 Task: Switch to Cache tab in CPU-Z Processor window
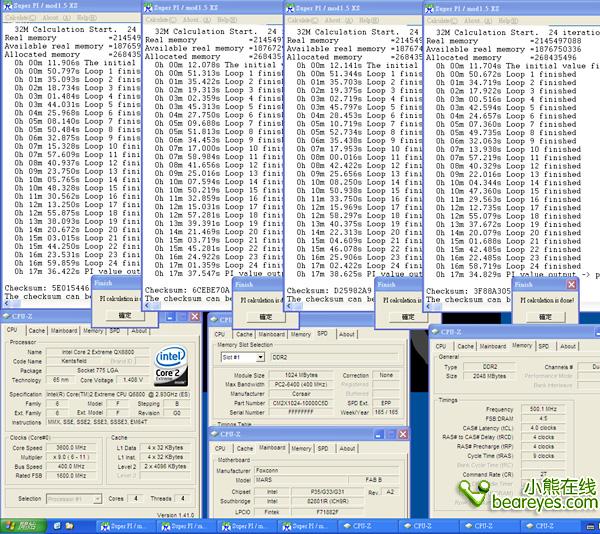[x=37, y=330]
